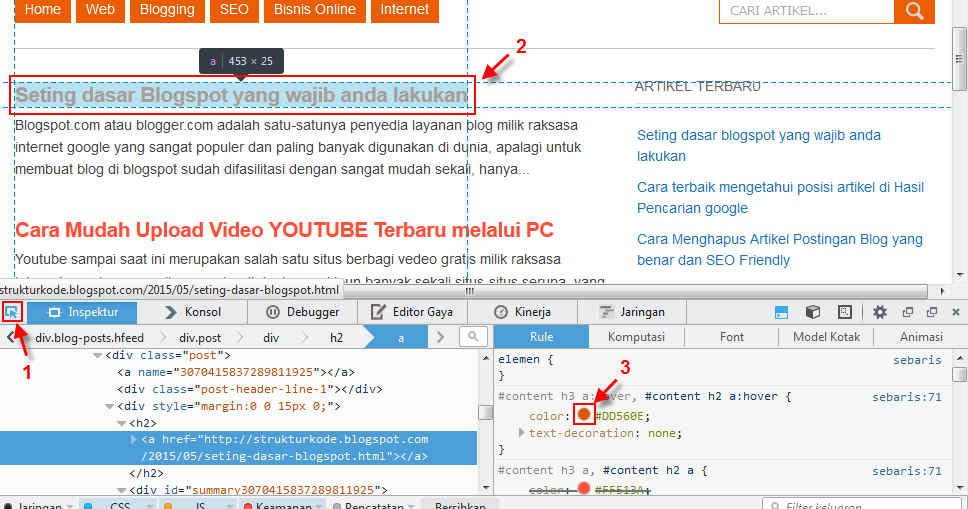
Task: Select the Komputasi sidebar tab
Action: pyautogui.click(x=636, y=337)
